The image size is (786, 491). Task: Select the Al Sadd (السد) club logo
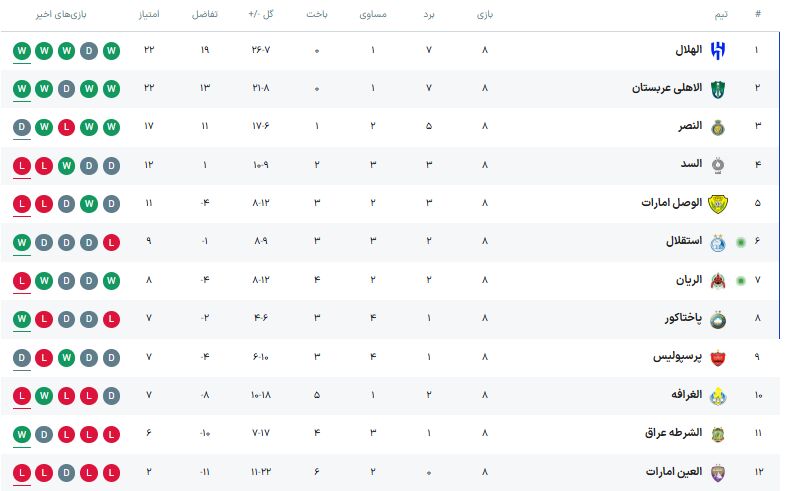click(717, 165)
